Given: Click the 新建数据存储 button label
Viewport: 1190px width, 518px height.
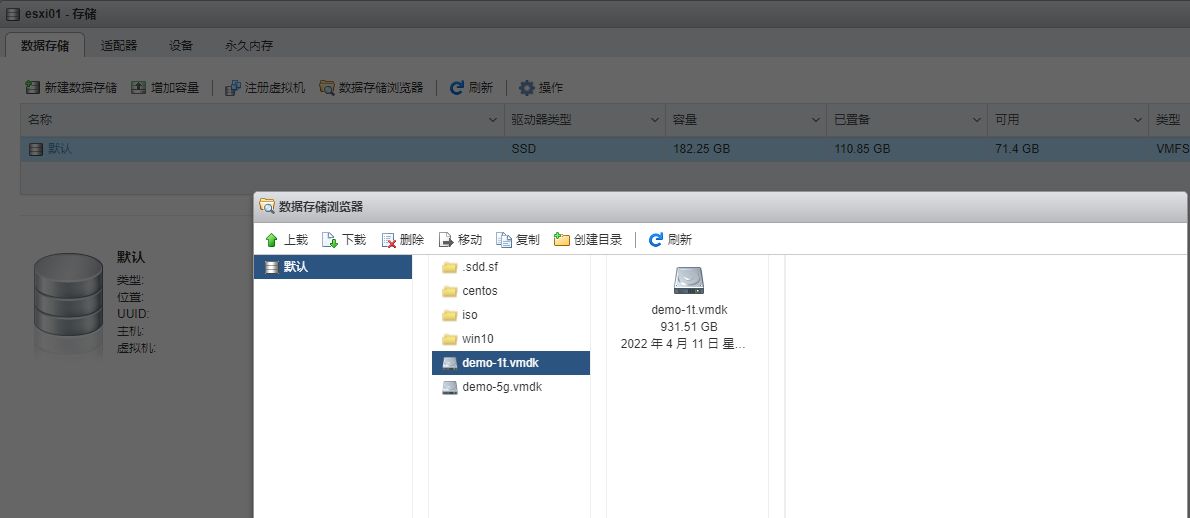Looking at the screenshot, I should click(80, 88).
